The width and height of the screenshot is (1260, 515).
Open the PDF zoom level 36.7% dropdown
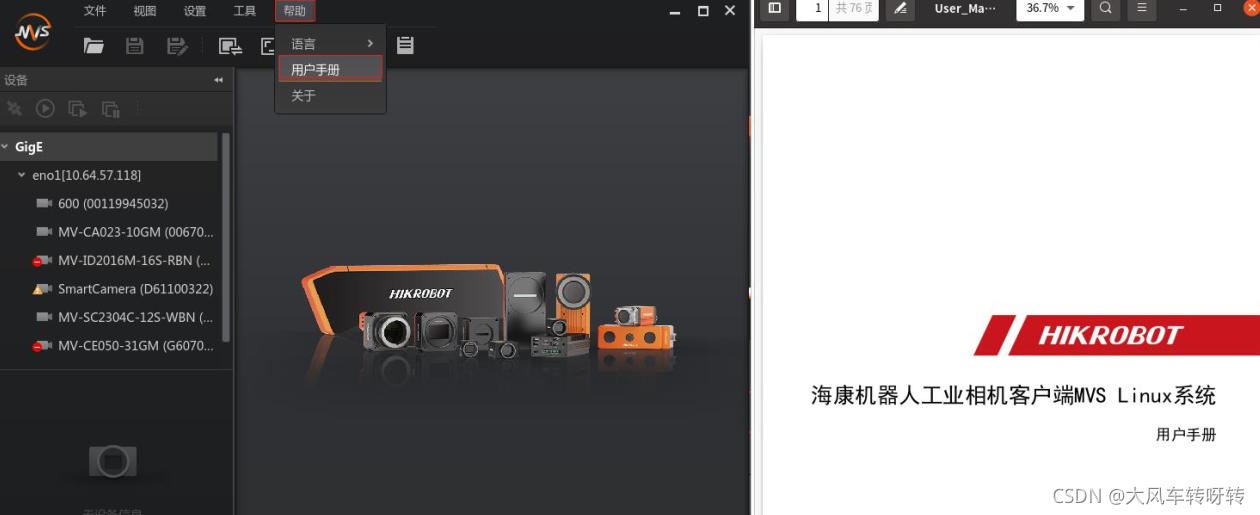(x=1050, y=8)
